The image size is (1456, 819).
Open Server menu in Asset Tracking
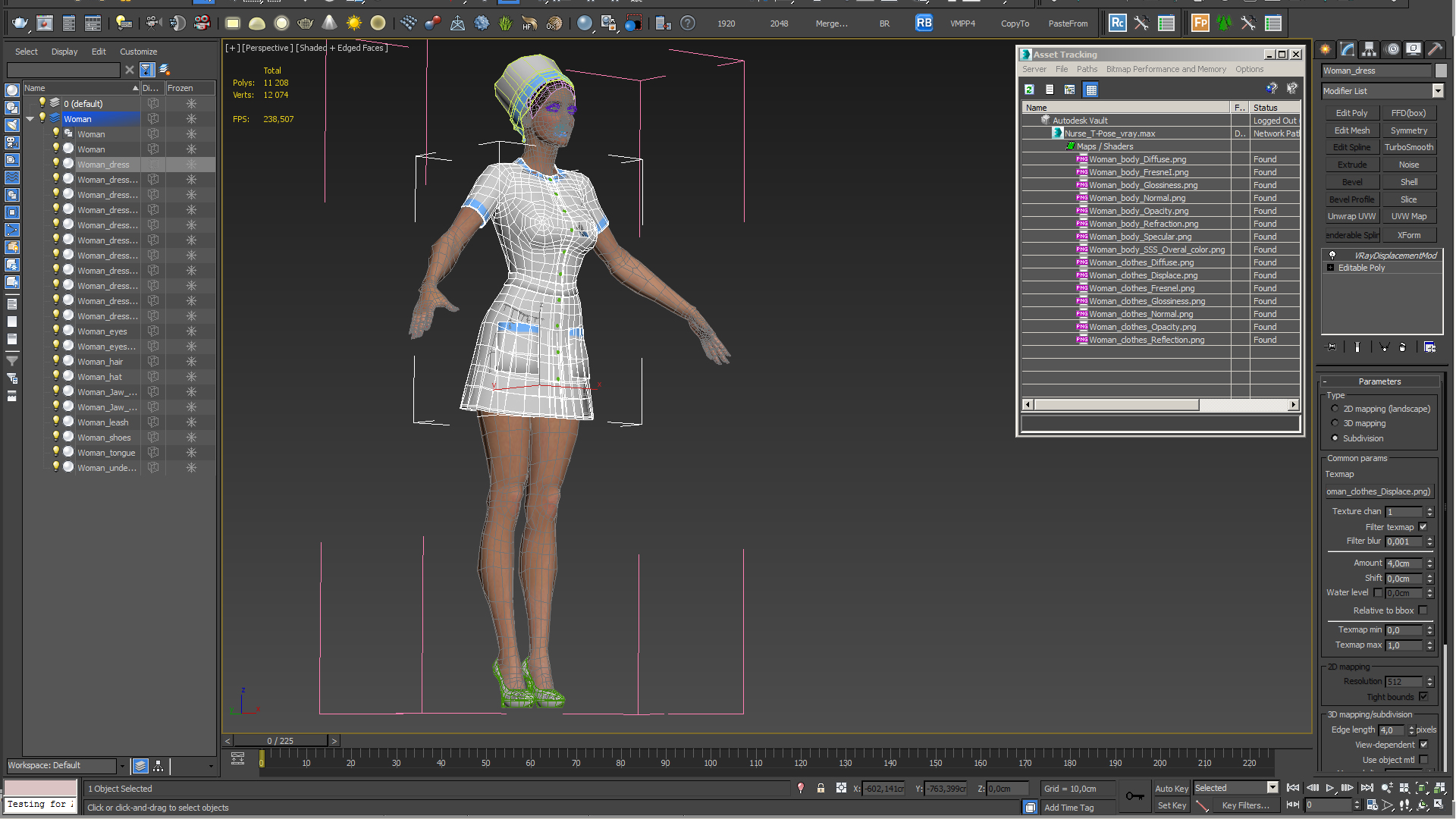click(1034, 69)
